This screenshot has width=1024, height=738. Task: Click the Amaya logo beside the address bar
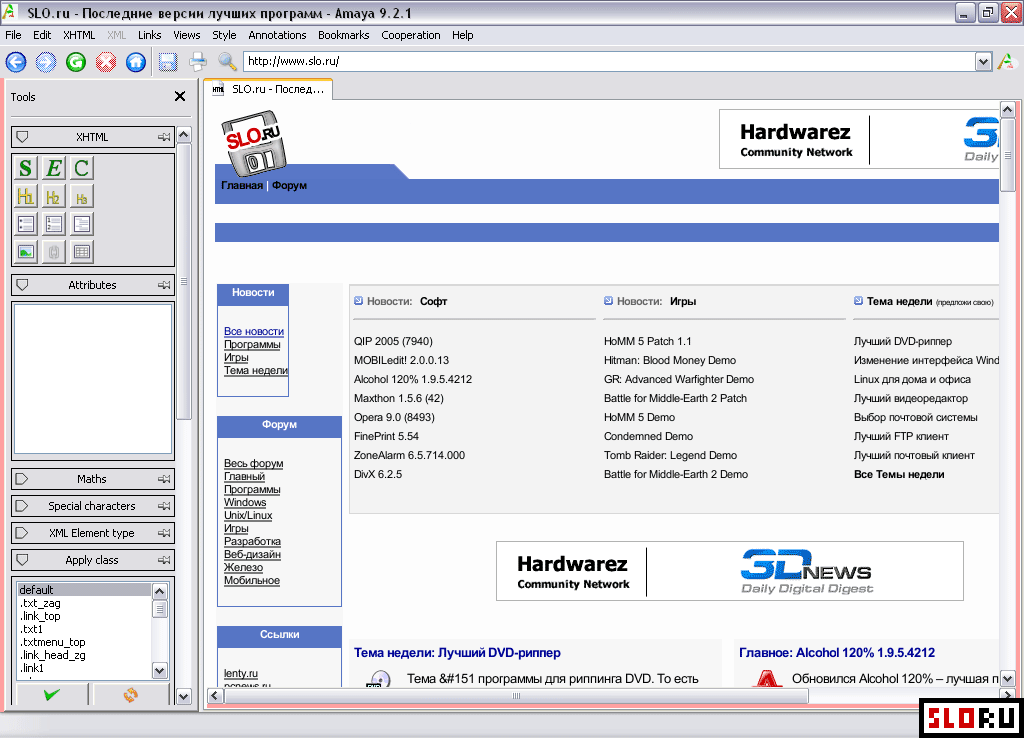click(1006, 61)
